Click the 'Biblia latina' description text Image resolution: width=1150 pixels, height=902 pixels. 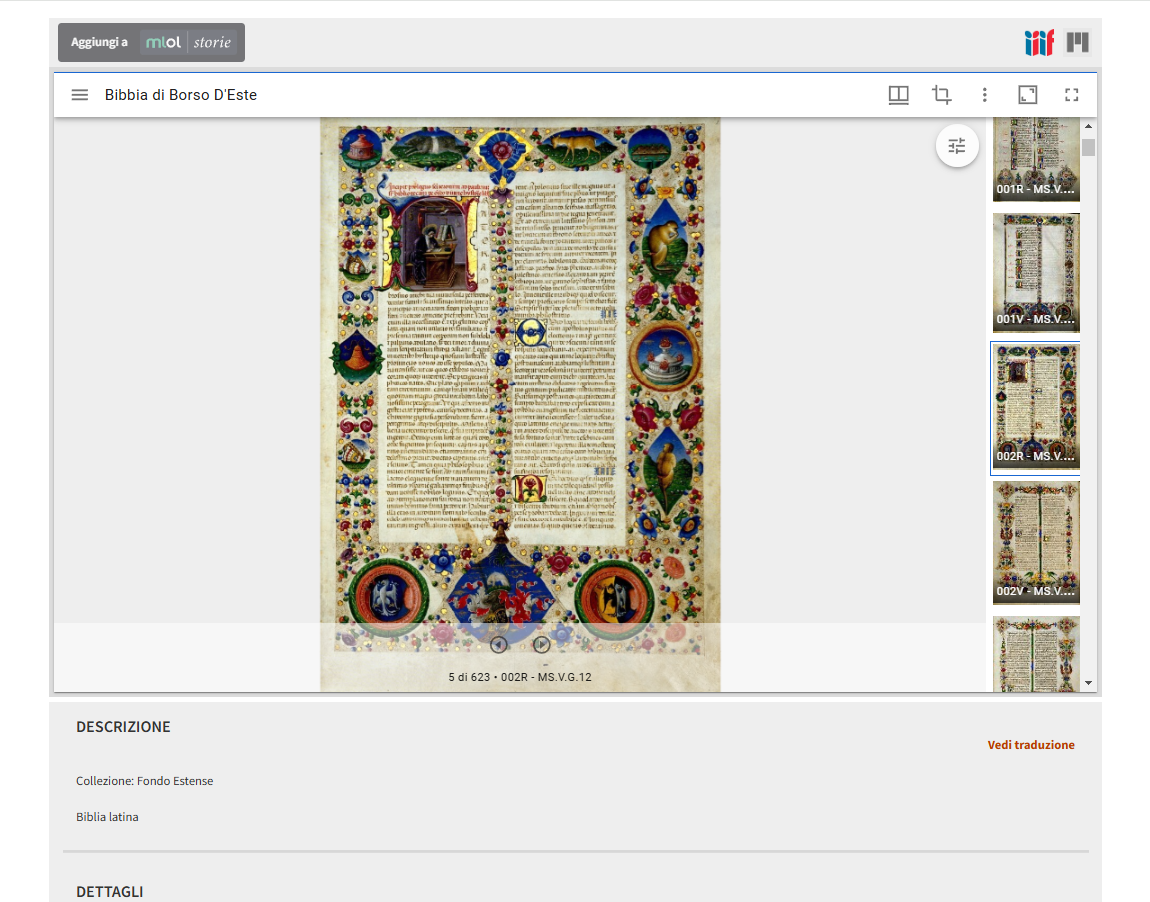click(107, 817)
